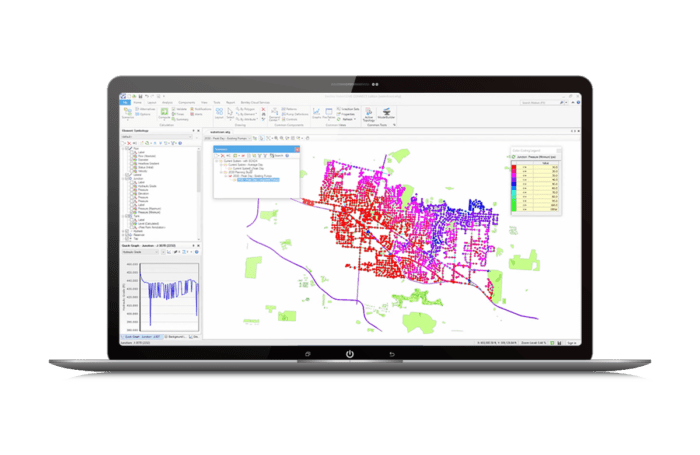Toggle the Diameter checkbox

(132, 159)
